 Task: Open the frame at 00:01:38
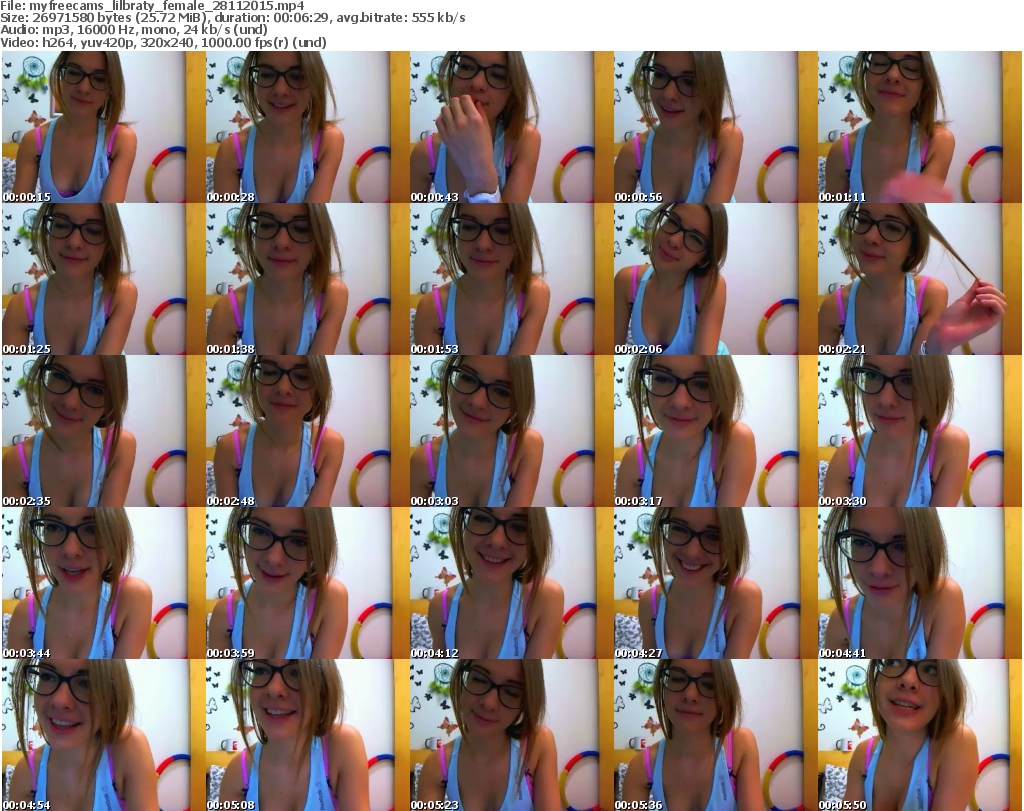[308, 279]
